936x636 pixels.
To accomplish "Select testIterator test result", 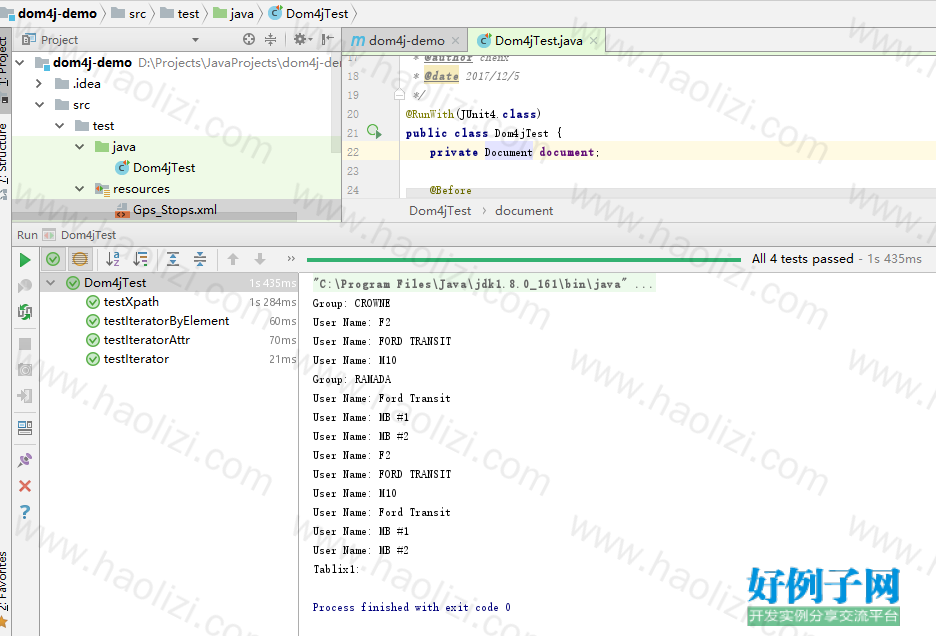I will click(136, 359).
